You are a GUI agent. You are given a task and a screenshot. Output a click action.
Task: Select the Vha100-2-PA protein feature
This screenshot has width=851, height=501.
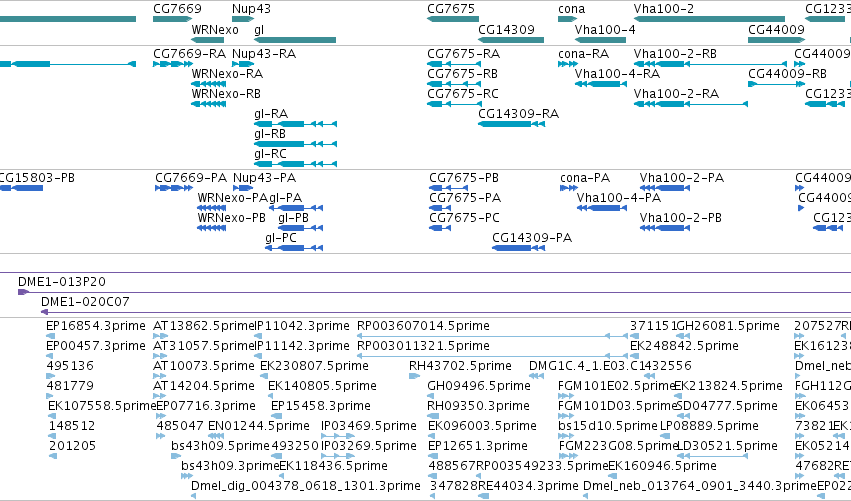tap(665, 188)
